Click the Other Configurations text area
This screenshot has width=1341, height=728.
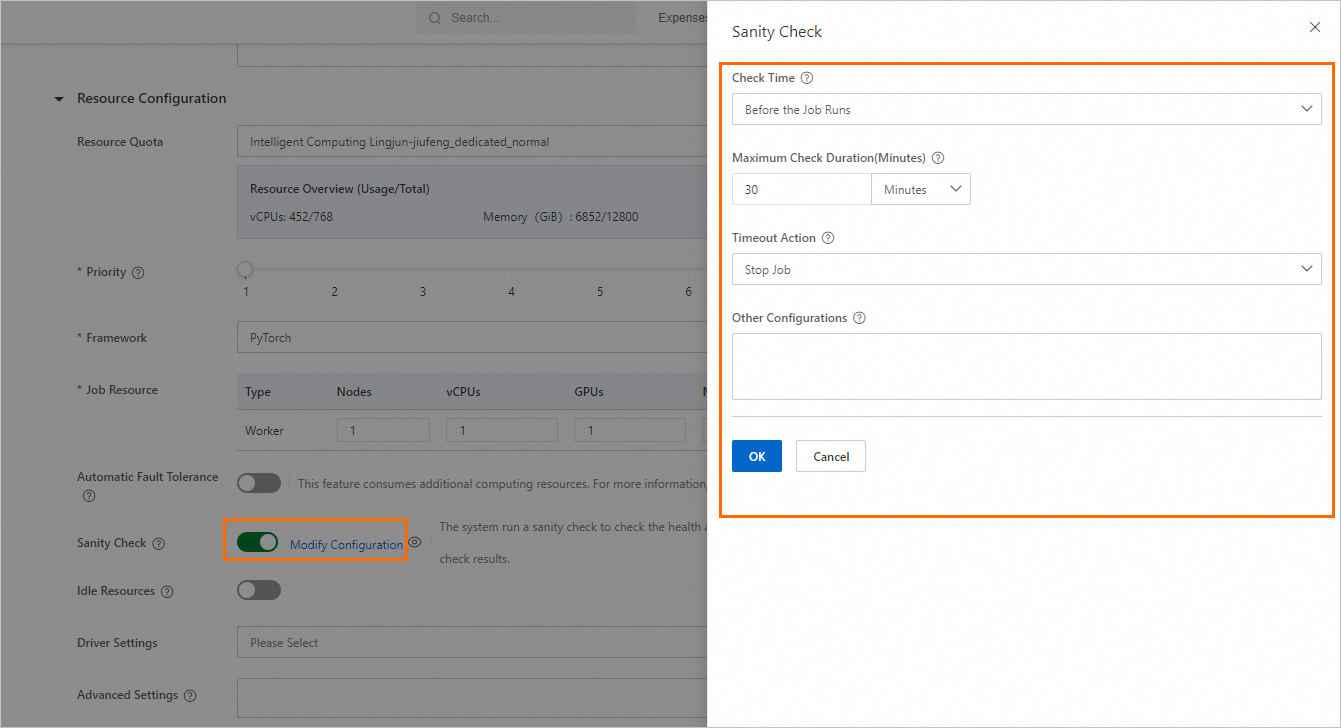coord(1026,366)
